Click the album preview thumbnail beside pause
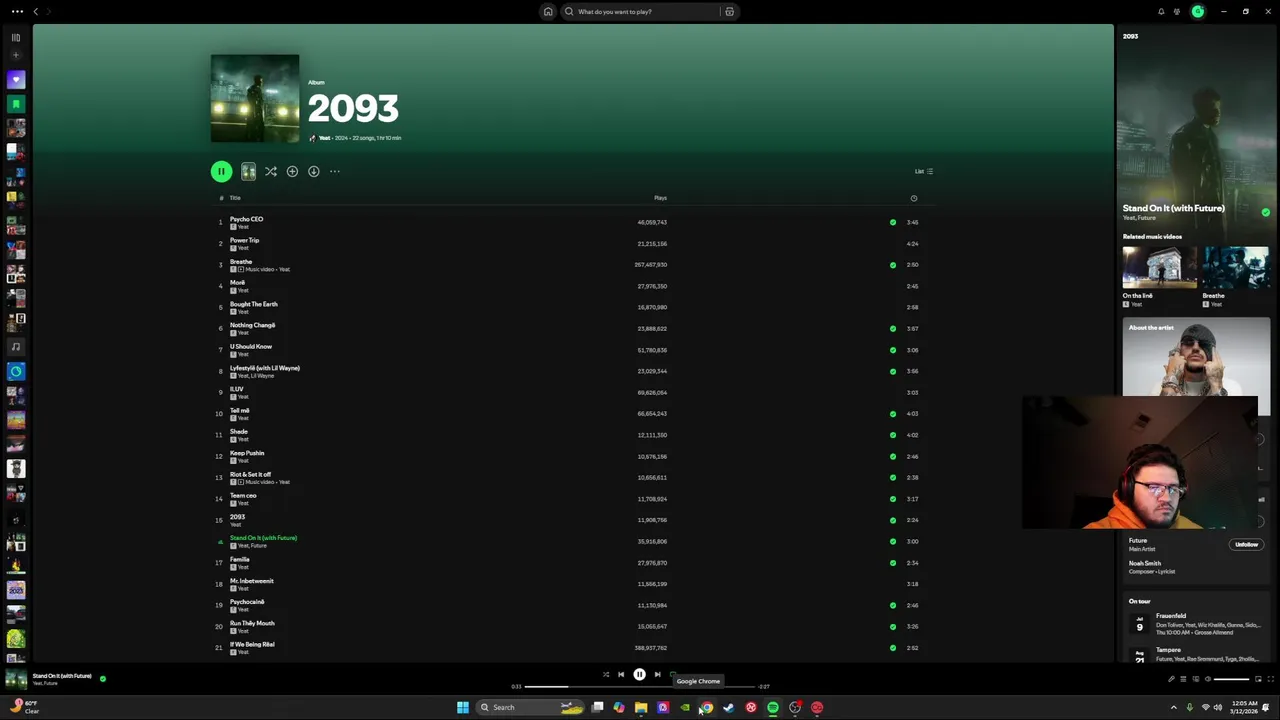The width and height of the screenshot is (1280, 720). [x=248, y=171]
